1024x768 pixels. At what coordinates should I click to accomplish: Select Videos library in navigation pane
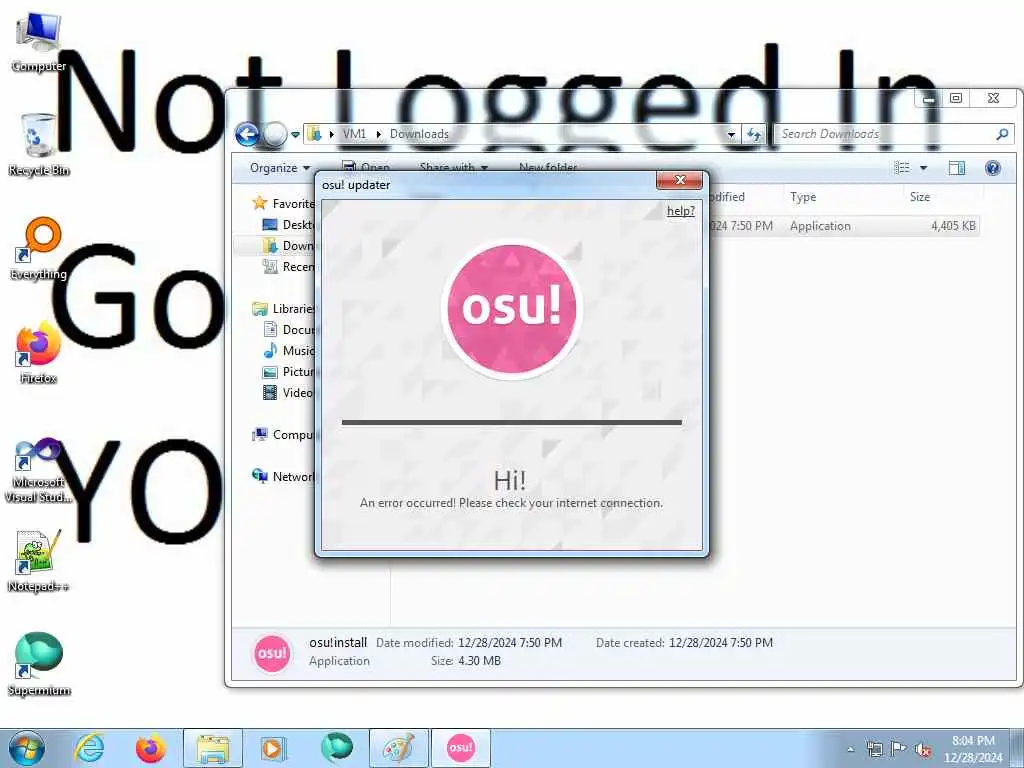[x=288, y=392]
